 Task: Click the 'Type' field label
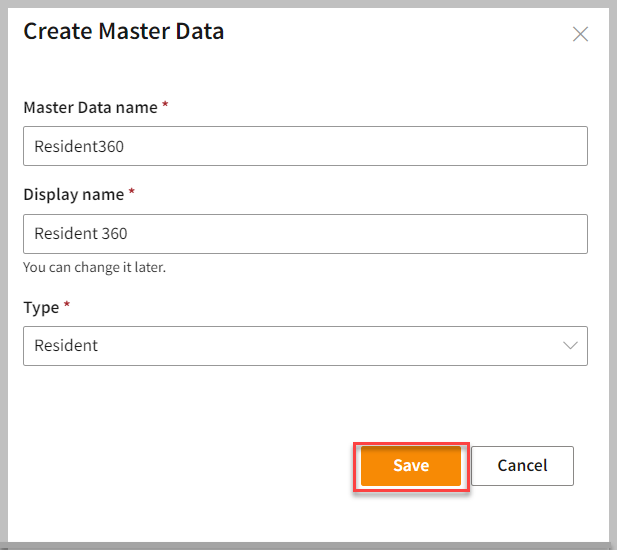tap(41, 307)
